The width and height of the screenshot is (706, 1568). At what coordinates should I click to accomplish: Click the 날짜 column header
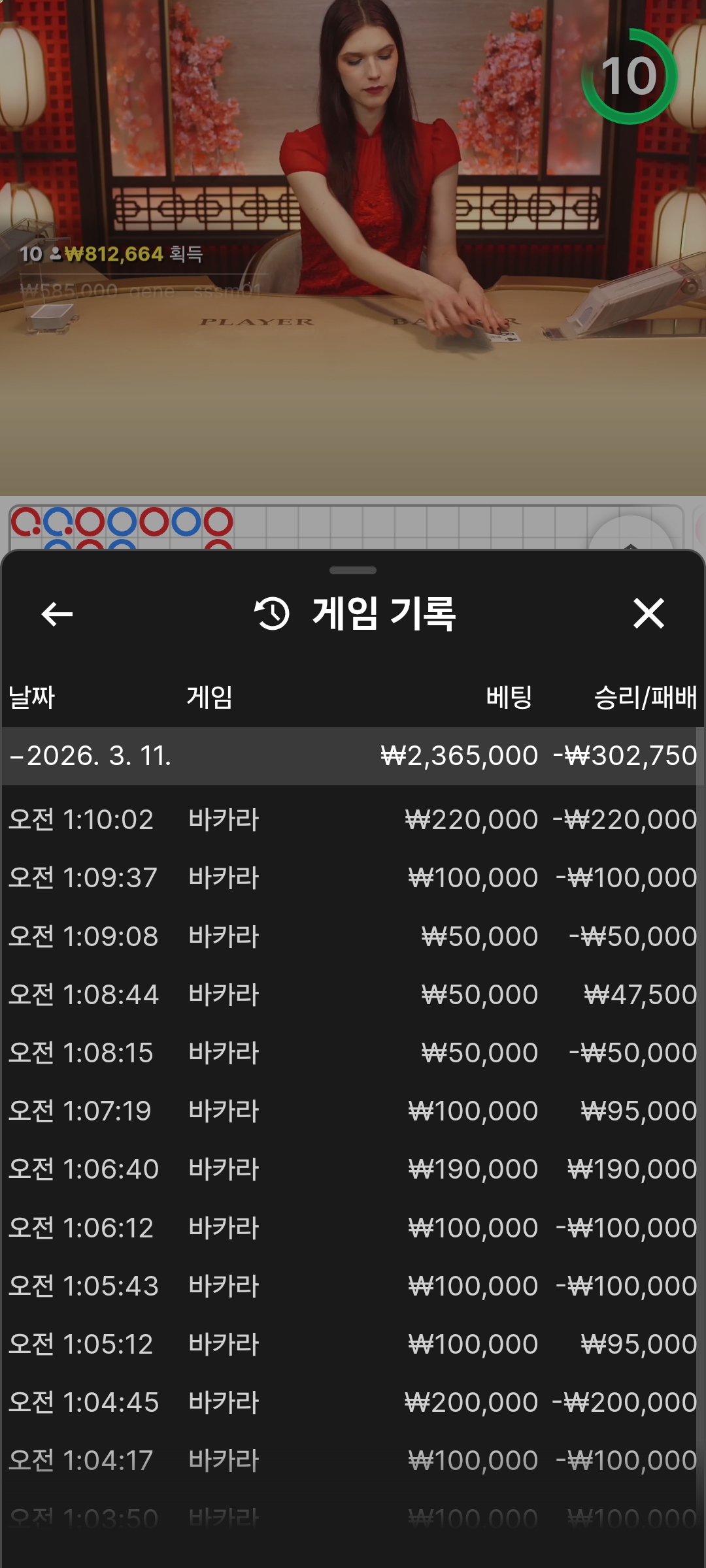click(31, 697)
